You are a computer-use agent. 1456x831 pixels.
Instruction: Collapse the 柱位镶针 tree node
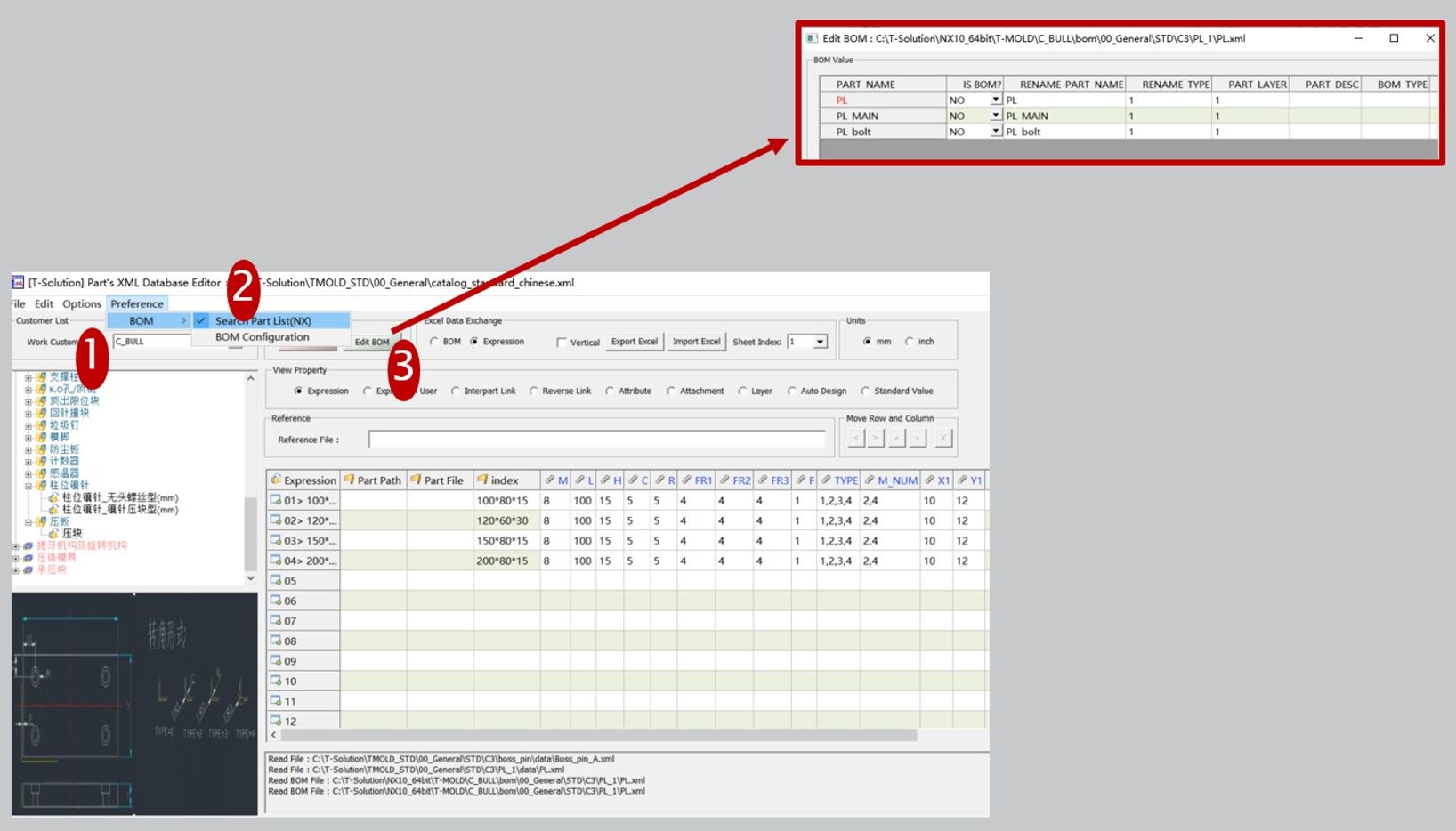pos(28,486)
